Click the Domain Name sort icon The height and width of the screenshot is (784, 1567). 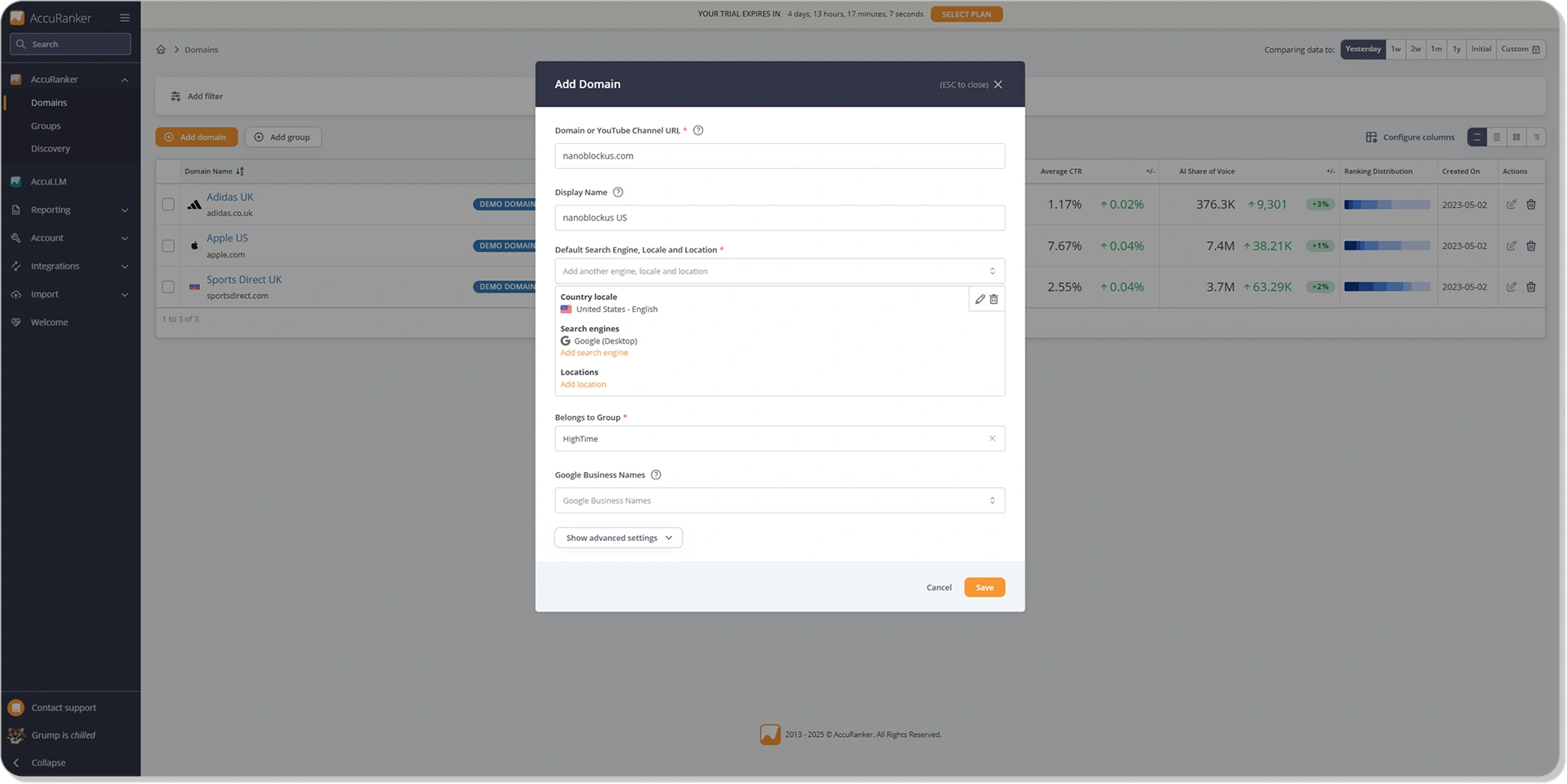click(240, 171)
